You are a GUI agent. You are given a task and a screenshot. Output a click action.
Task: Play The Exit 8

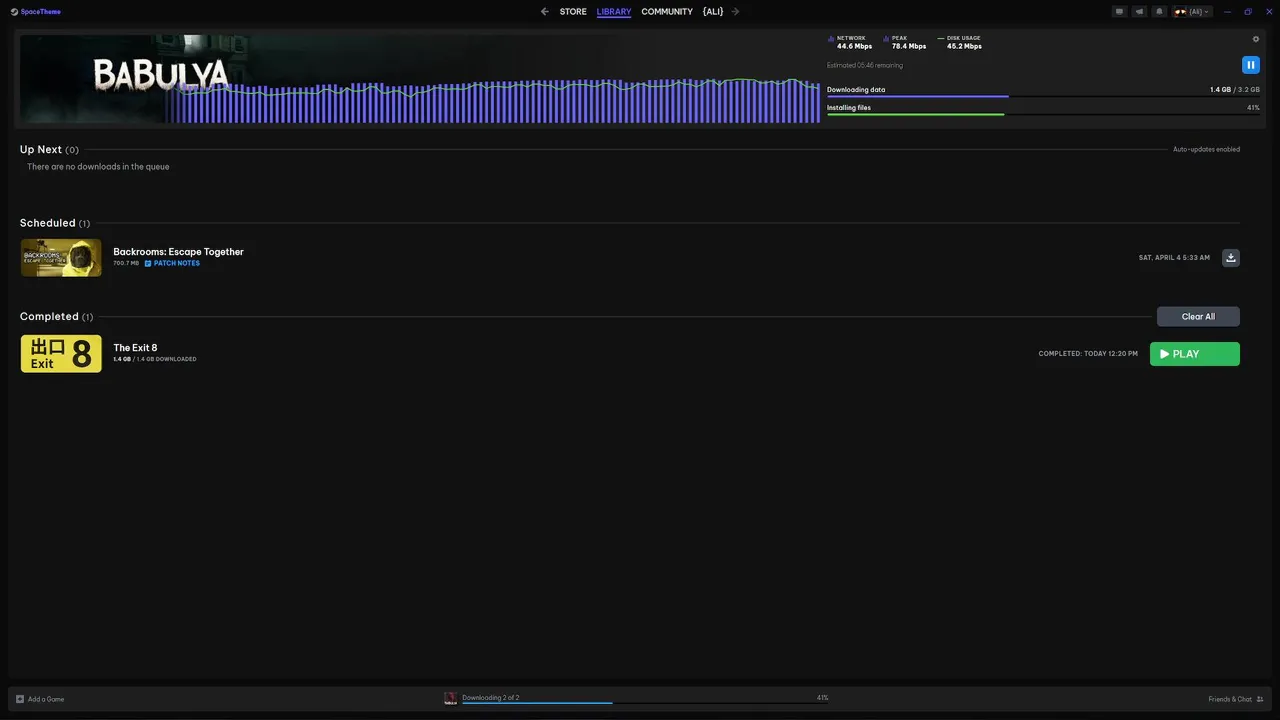point(1195,354)
